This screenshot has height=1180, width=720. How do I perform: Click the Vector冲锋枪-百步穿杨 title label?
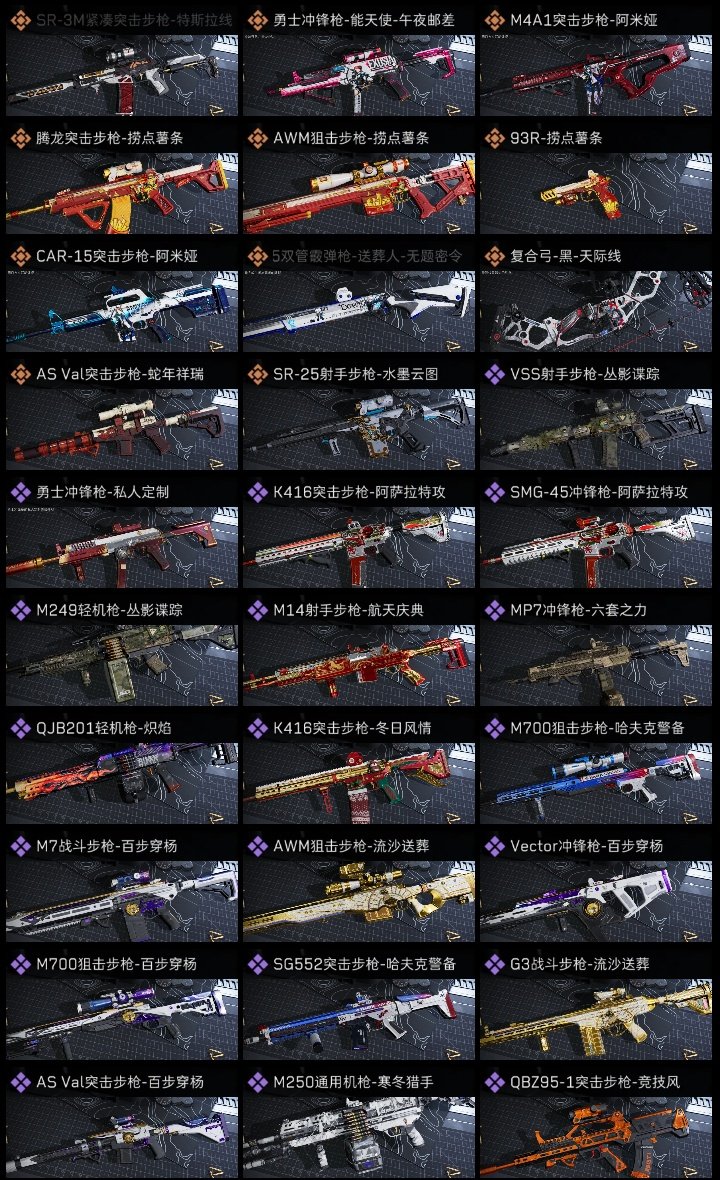[587, 846]
